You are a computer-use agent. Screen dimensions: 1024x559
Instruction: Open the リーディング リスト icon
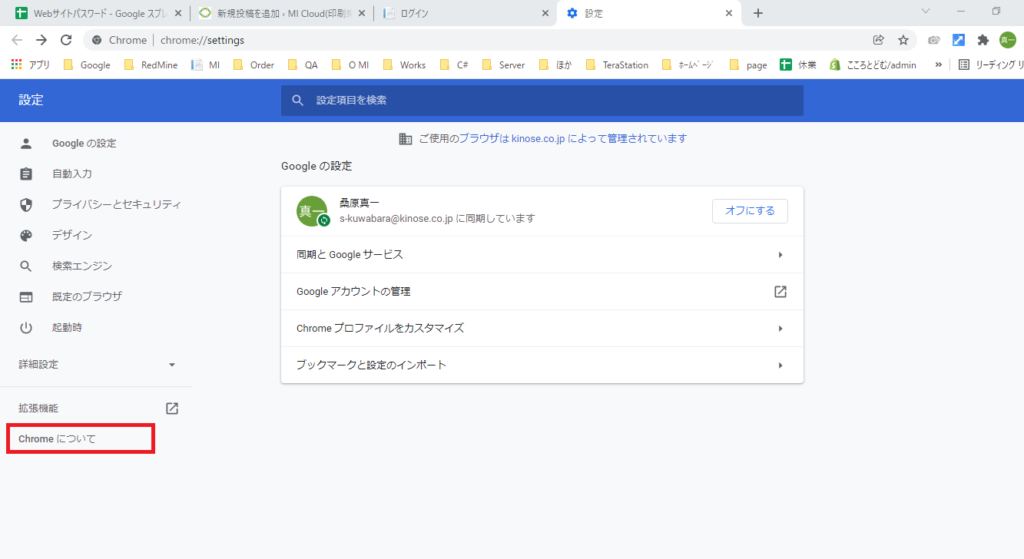point(963,64)
